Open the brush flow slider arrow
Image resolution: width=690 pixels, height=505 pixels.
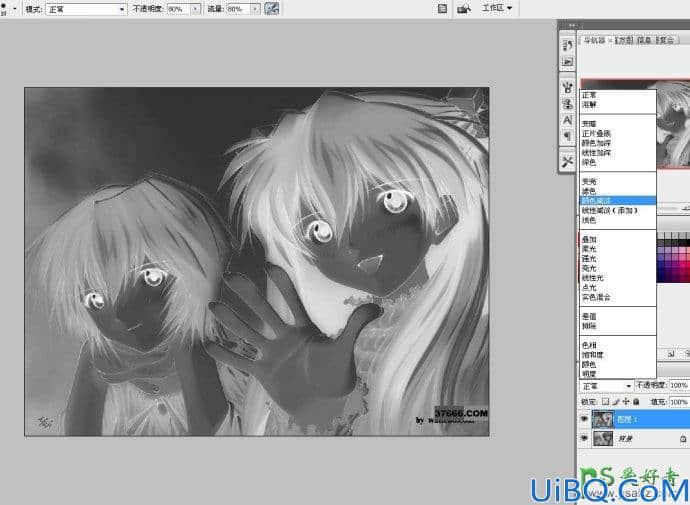pyautogui.click(x=255, y=9)
